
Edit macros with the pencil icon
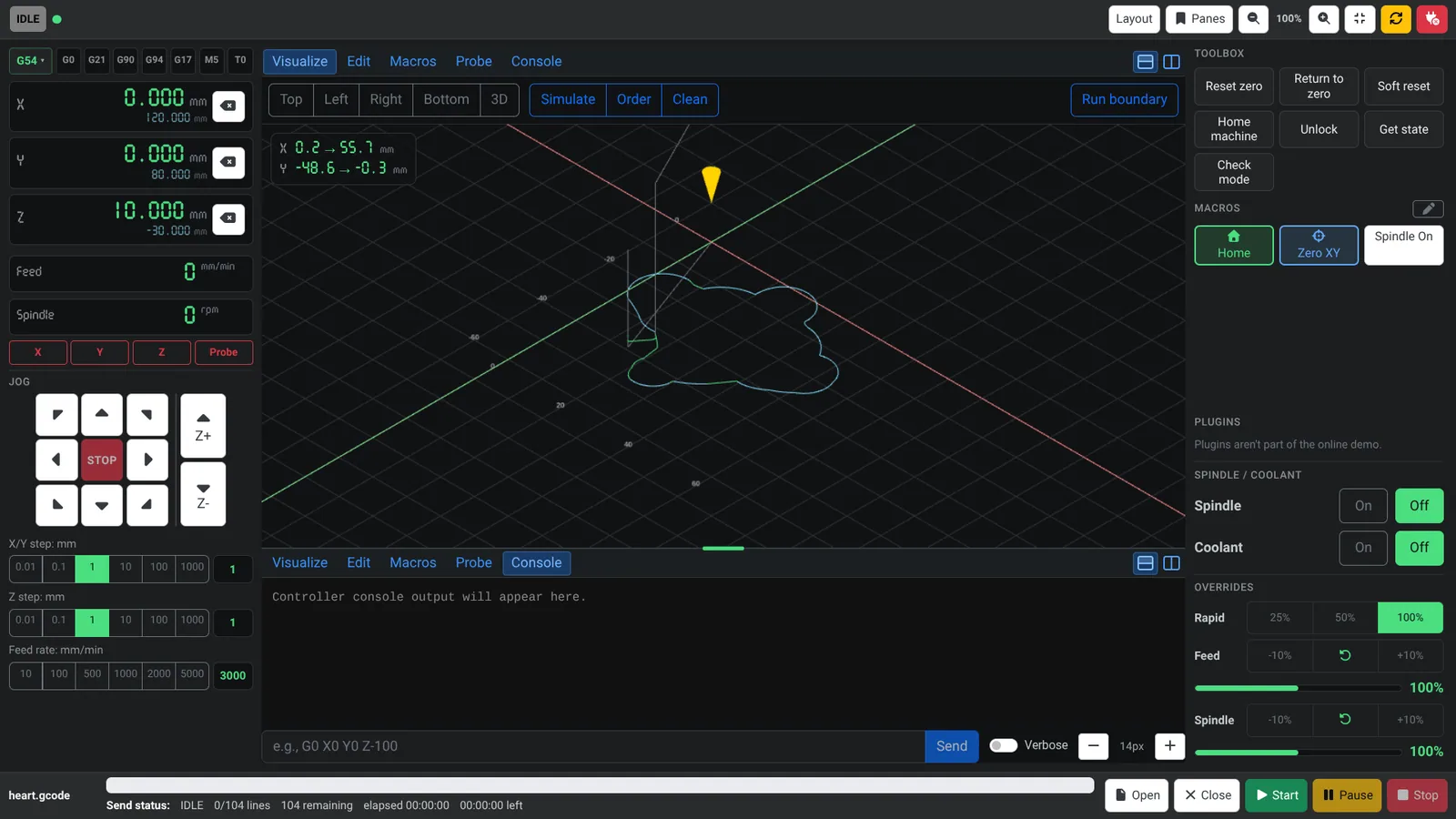(1428, 208)
